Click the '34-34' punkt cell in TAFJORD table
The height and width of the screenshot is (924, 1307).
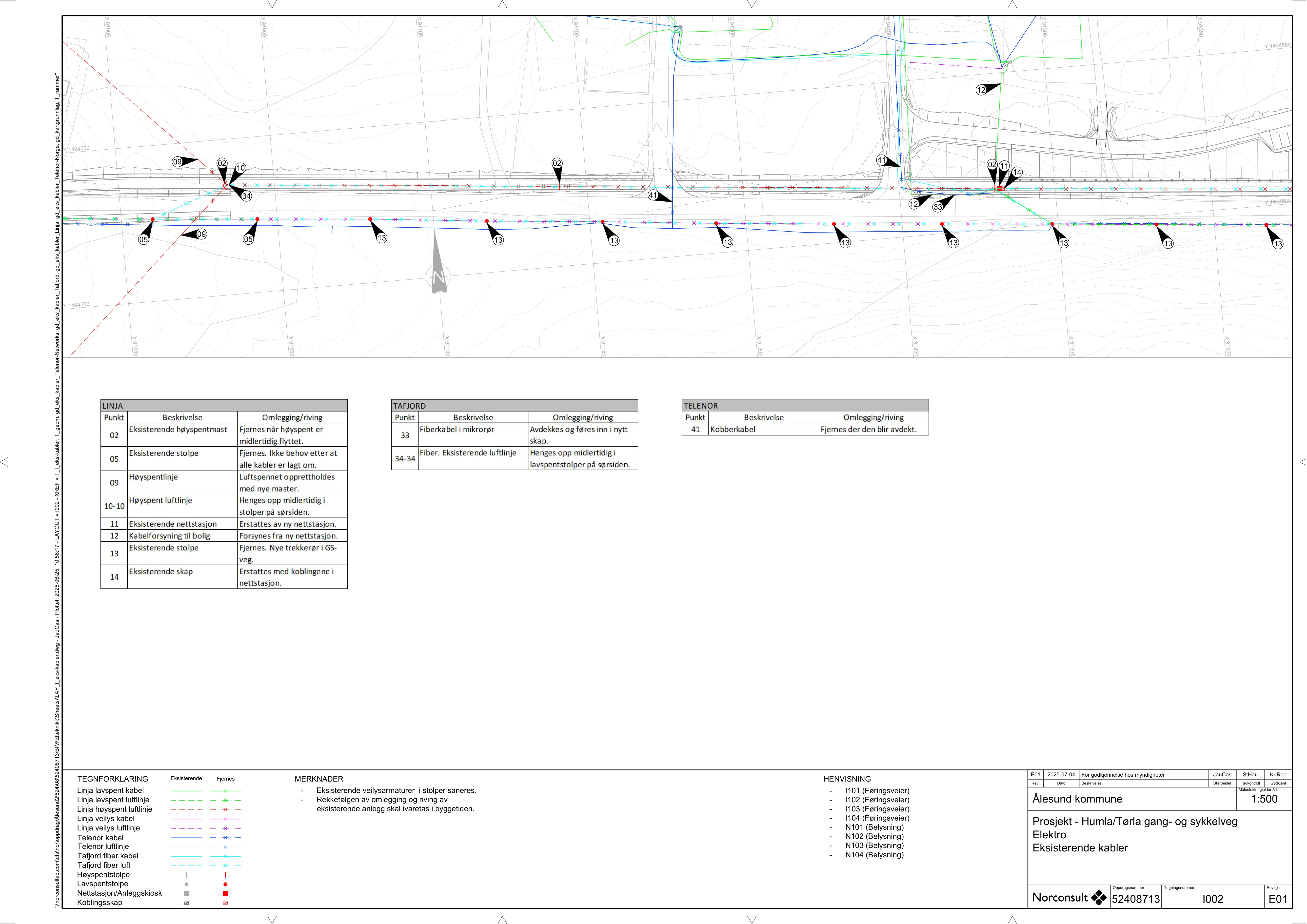[405, 458]
